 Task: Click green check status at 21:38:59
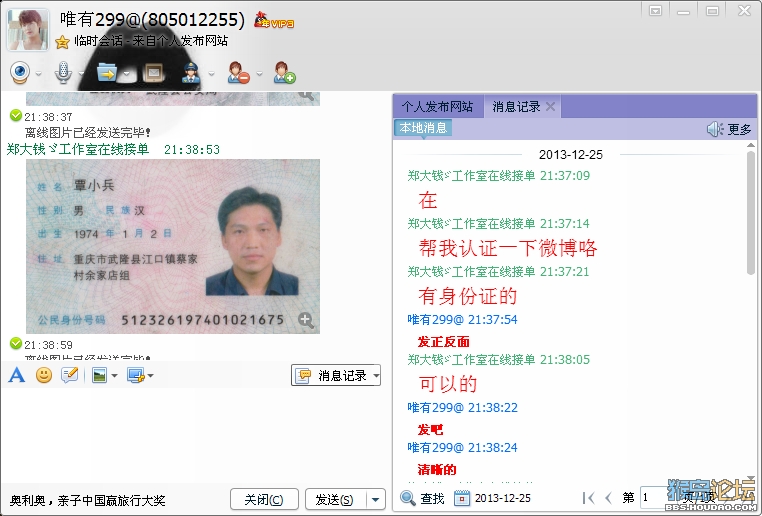16,344
